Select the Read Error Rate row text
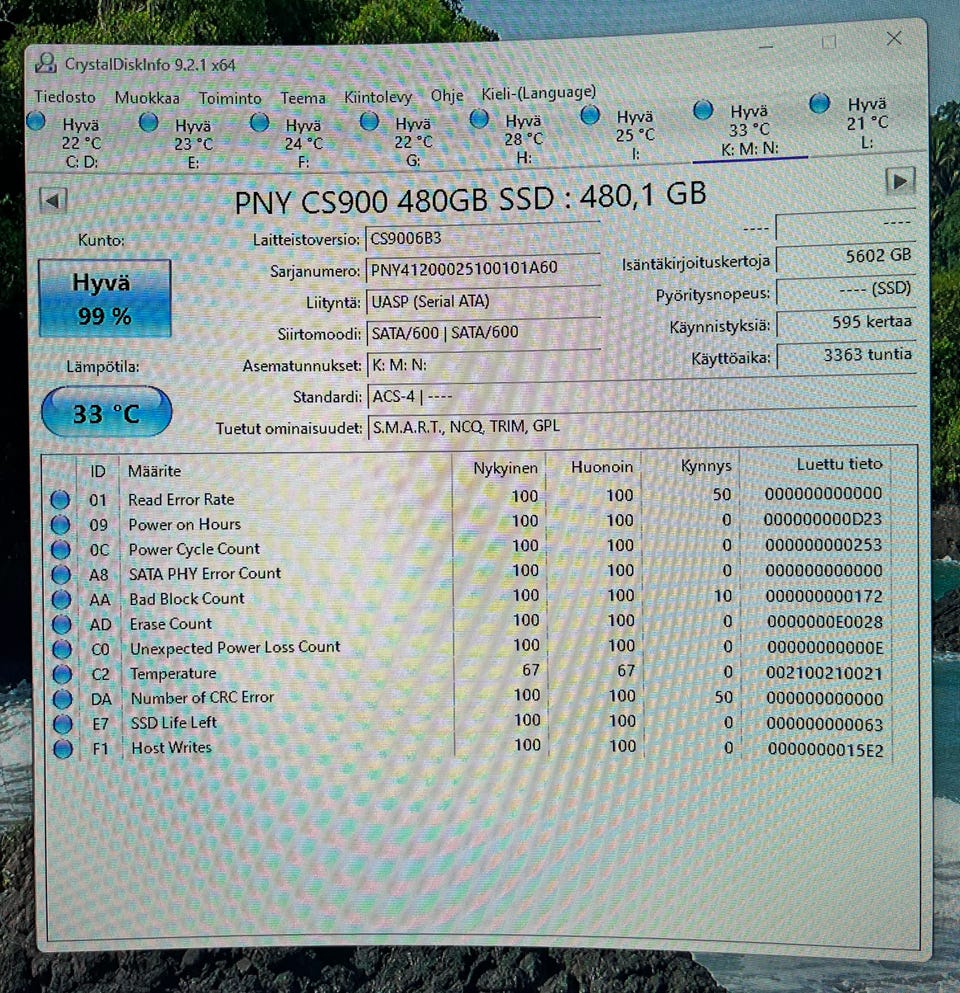The height and width of the screenshot is (993, 960). (x=181, y=499)
